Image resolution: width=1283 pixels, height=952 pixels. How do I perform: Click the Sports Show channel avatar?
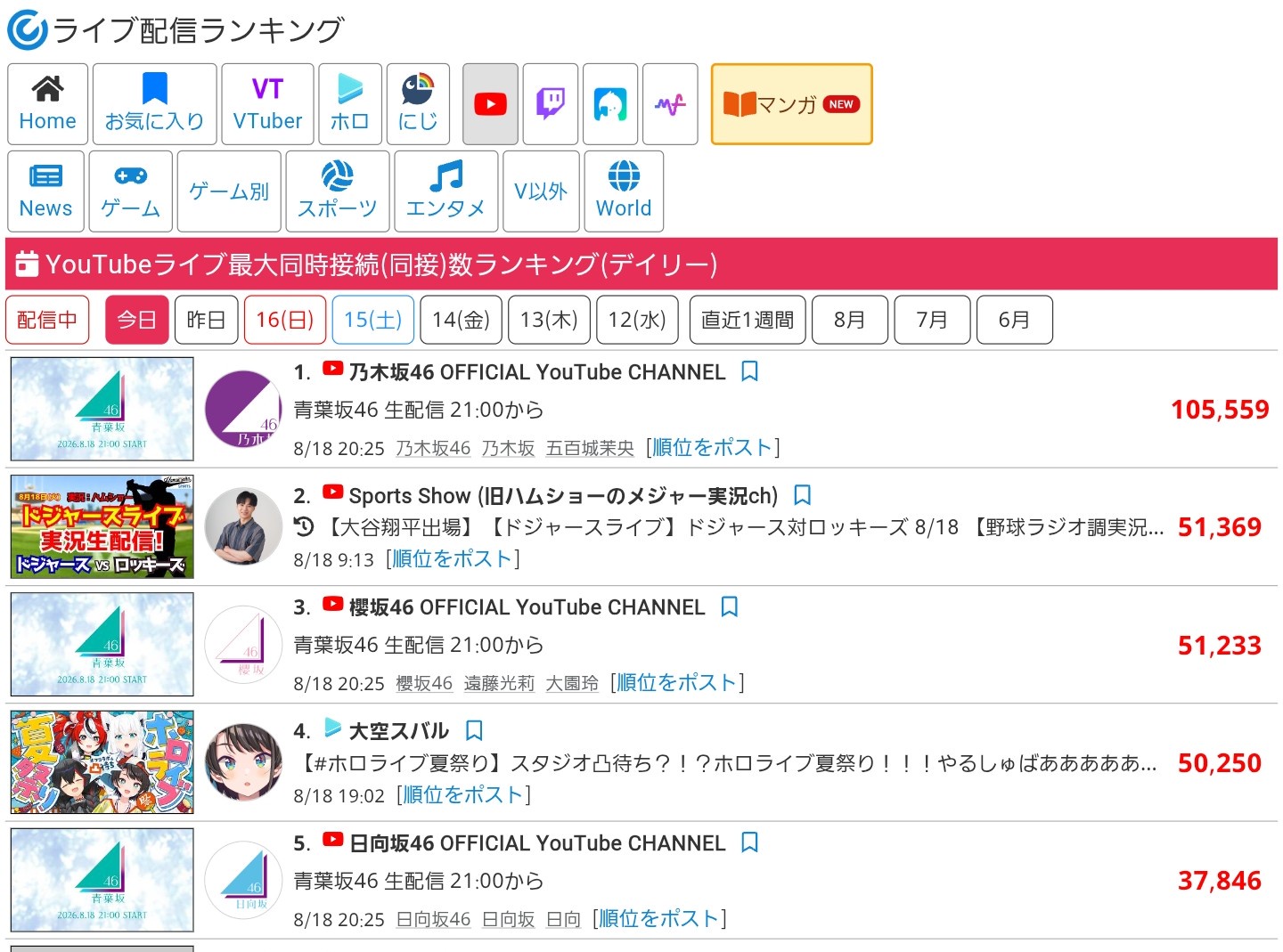click(243, 527)
